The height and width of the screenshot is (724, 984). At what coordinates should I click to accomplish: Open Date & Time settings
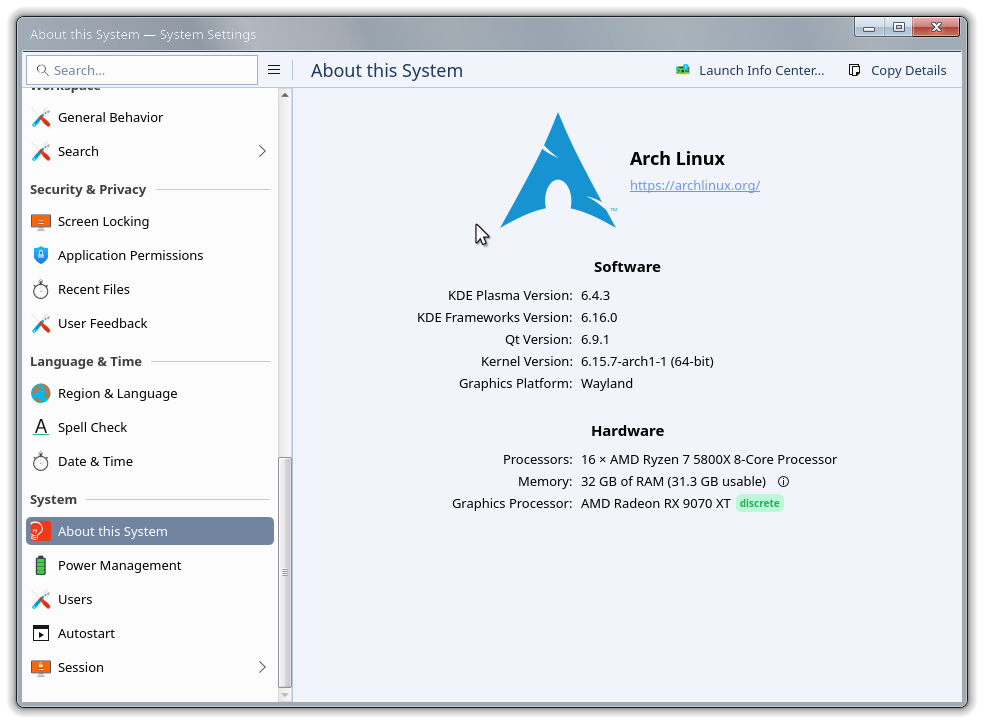(150, 461)
